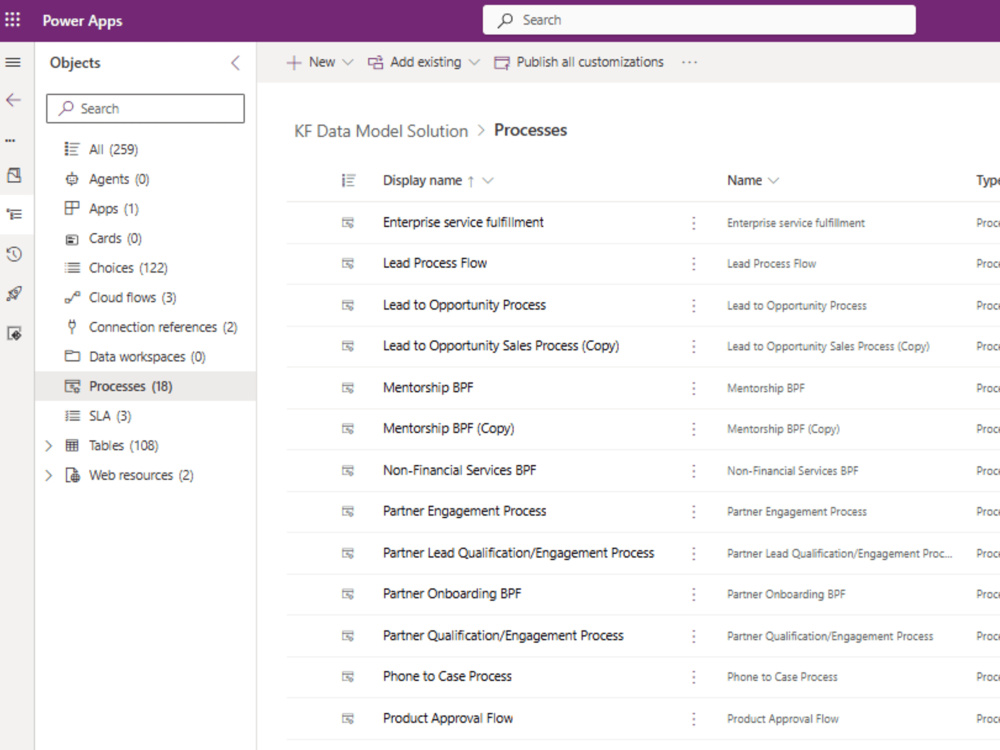This screenshot has width=1000, height=750.
Task: Open the History icon in left rail
Action: point(14,254)
